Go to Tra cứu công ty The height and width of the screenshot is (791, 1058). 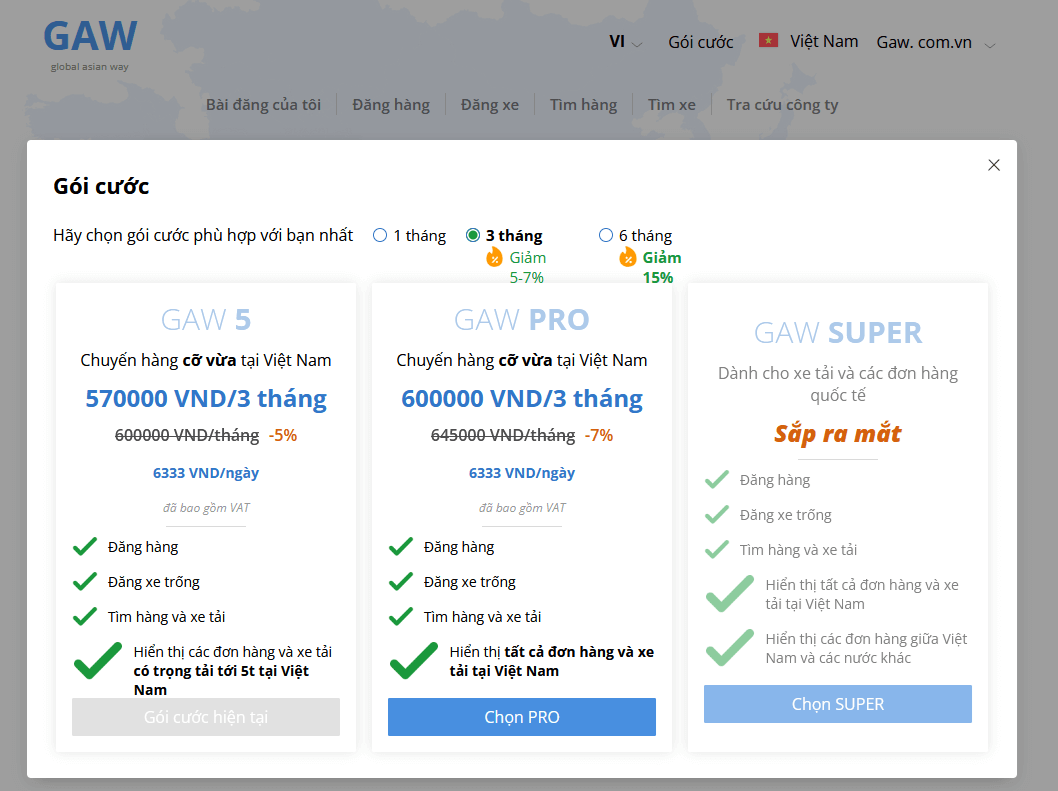tap(782, 105)
